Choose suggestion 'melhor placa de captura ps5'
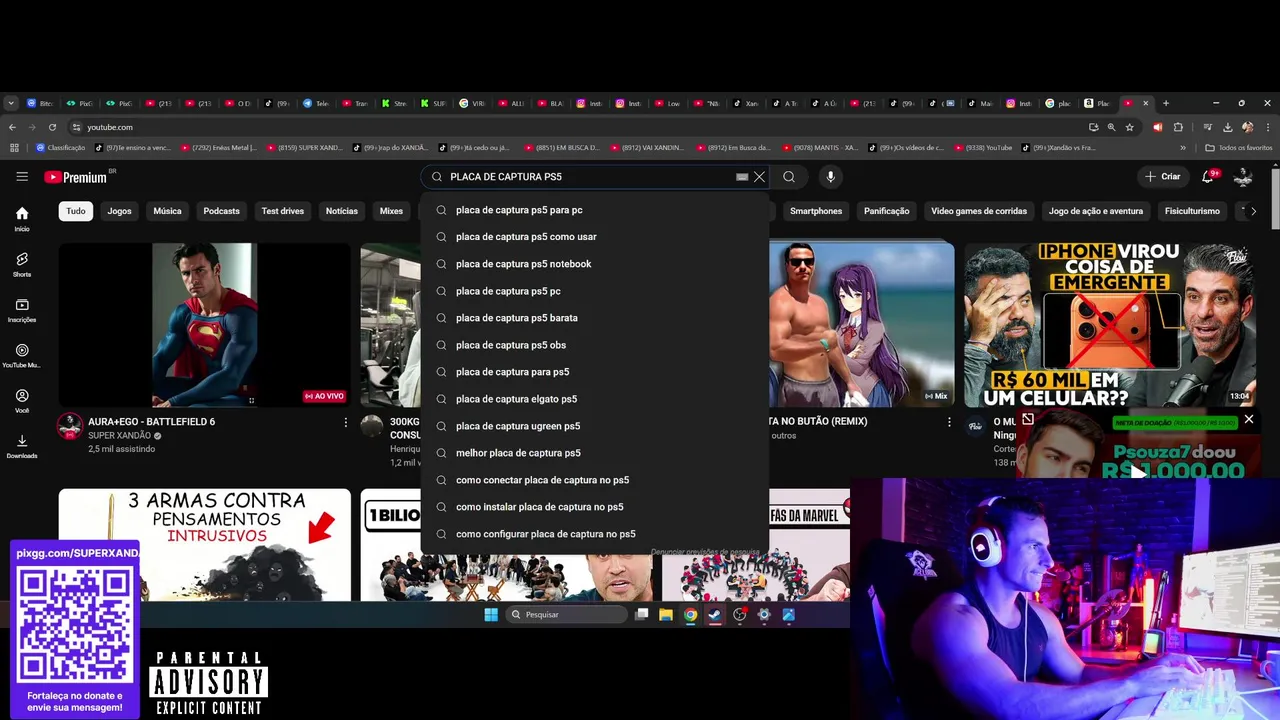 tap(595, 453)
